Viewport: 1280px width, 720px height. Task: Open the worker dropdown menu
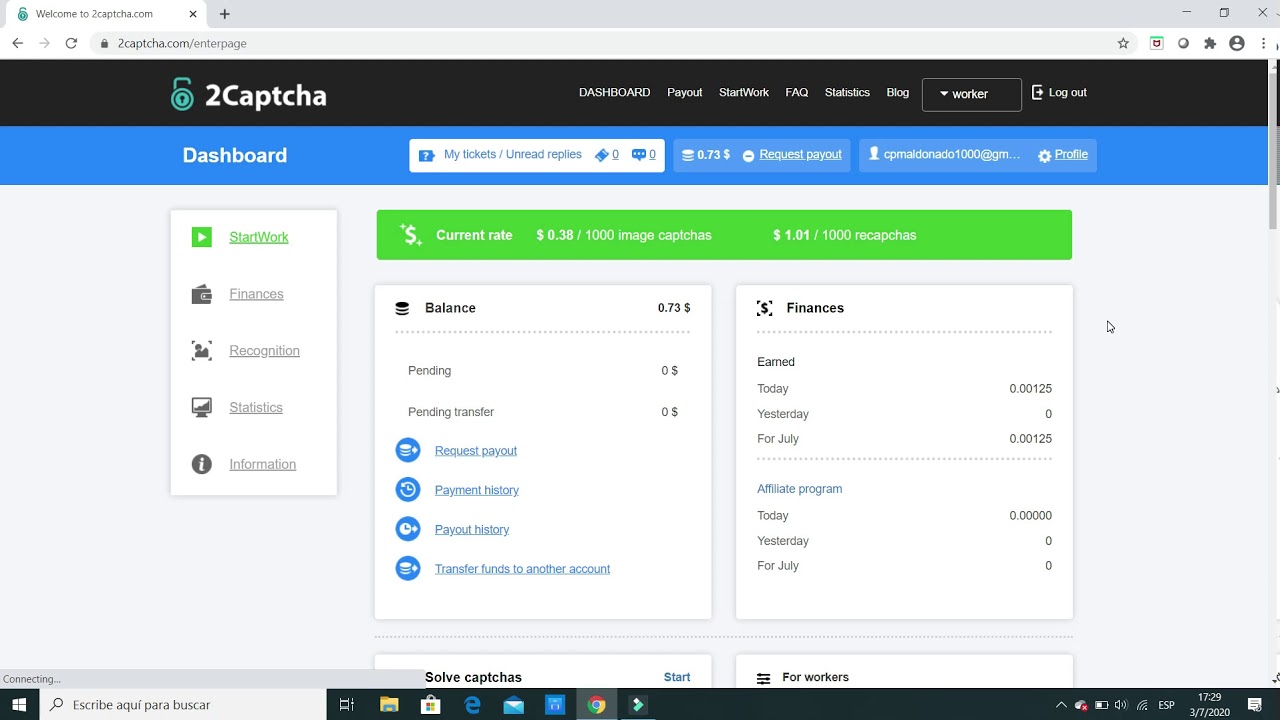972,94
